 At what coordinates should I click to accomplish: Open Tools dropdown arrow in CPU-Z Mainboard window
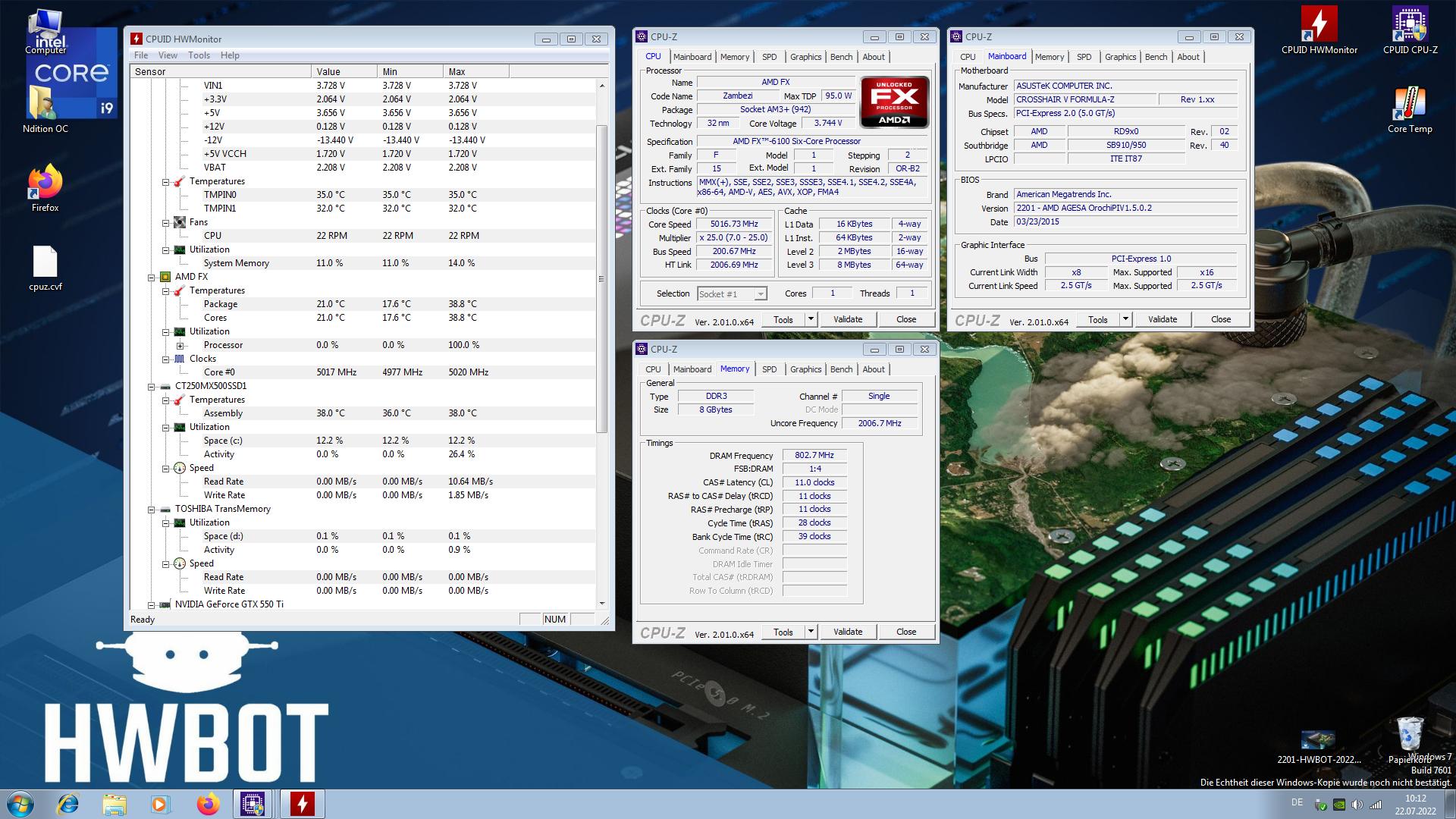tap(1125, 319)
